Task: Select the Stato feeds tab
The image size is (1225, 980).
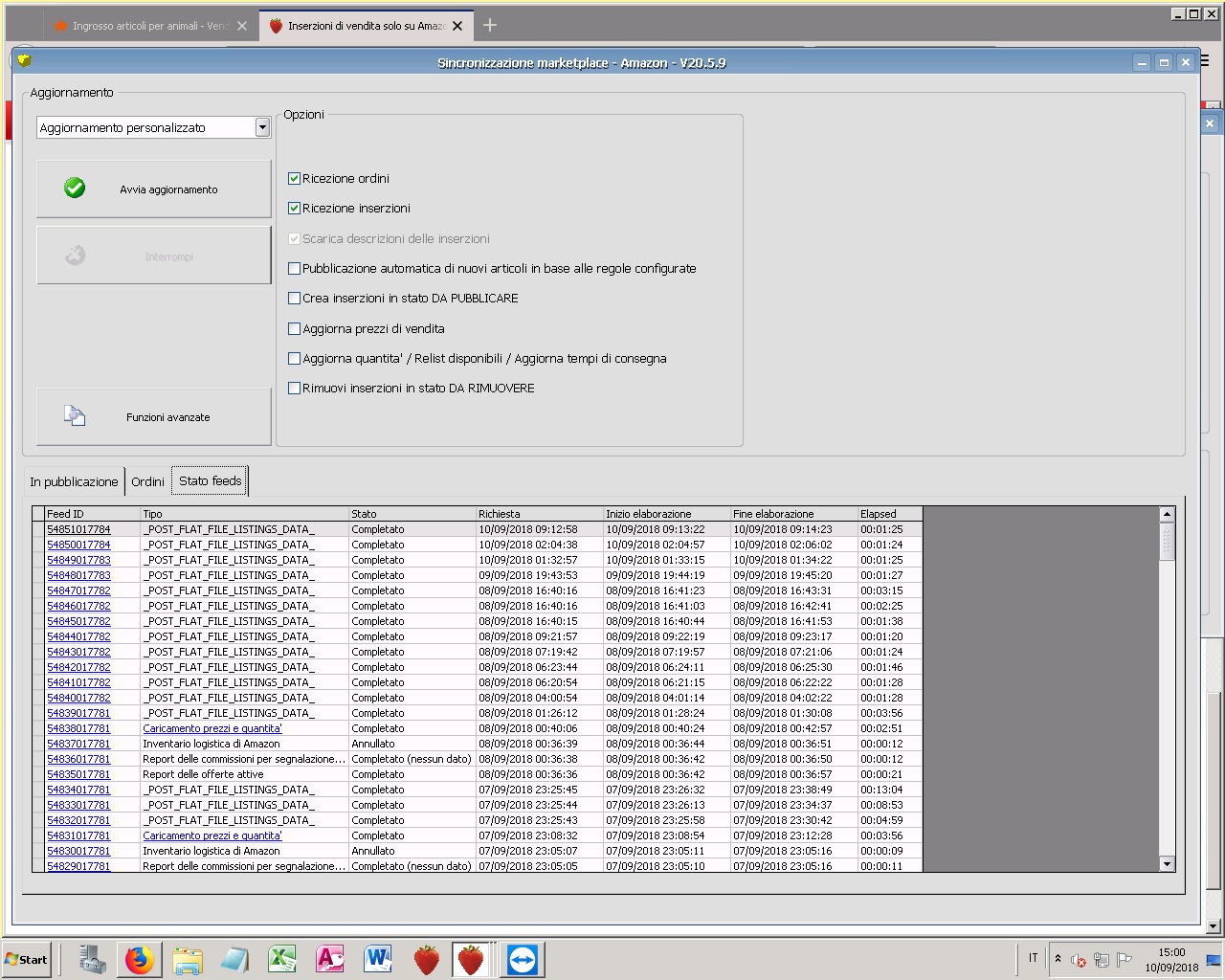Action: 210,480
